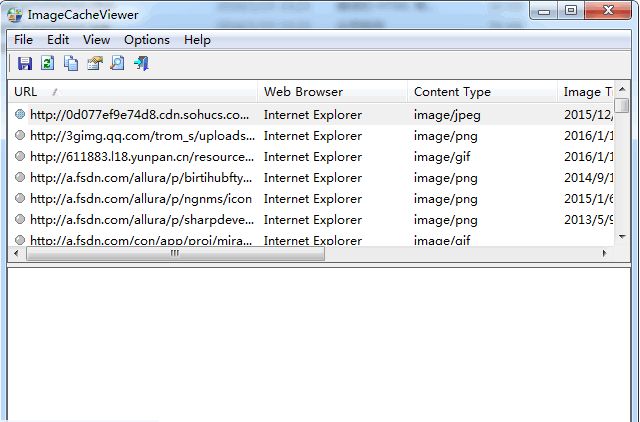Click the Save selected items toolbar icon
Screen dimensions: 640x422
pos(24,63)
